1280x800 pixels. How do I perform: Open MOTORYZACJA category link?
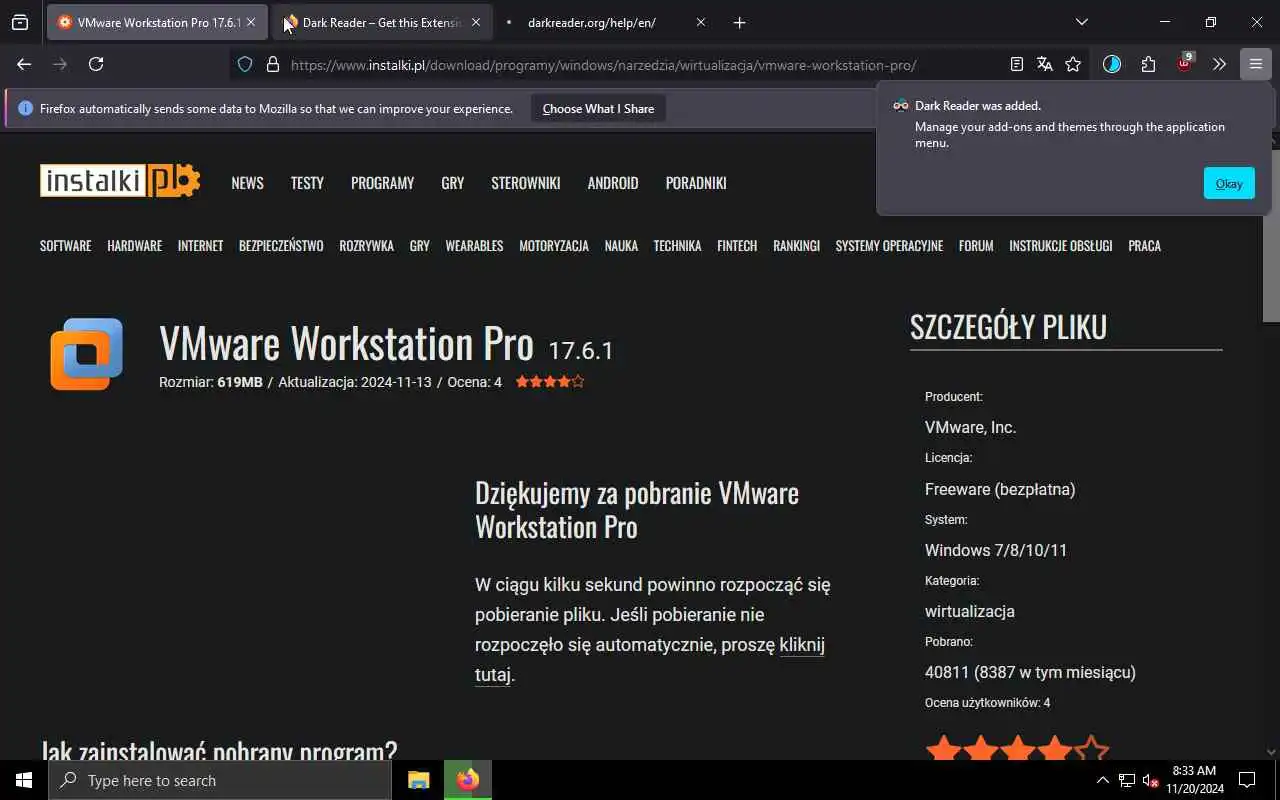554,246
